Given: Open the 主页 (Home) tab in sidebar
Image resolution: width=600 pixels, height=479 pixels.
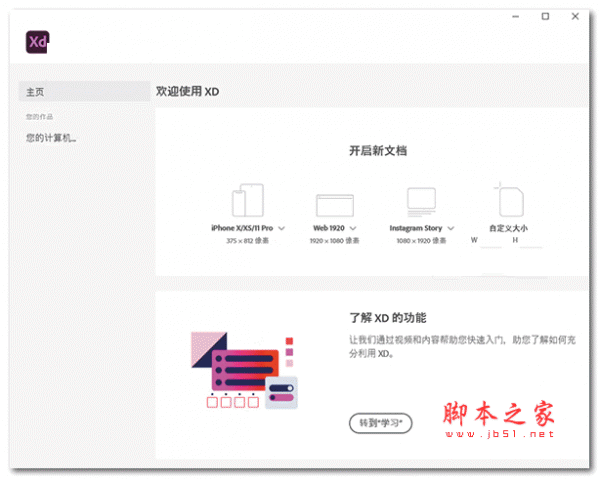Looking at the screenshot, I should [85, 91].
